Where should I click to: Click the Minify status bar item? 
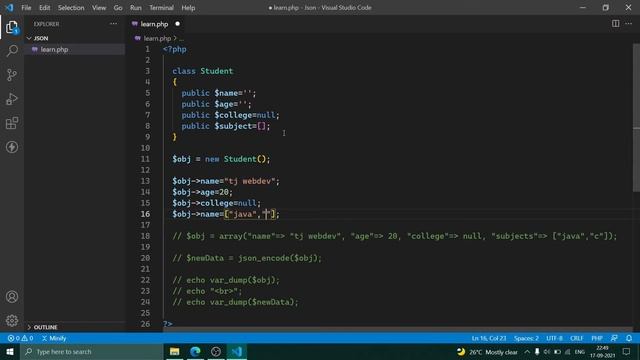(x=54, y=338)
